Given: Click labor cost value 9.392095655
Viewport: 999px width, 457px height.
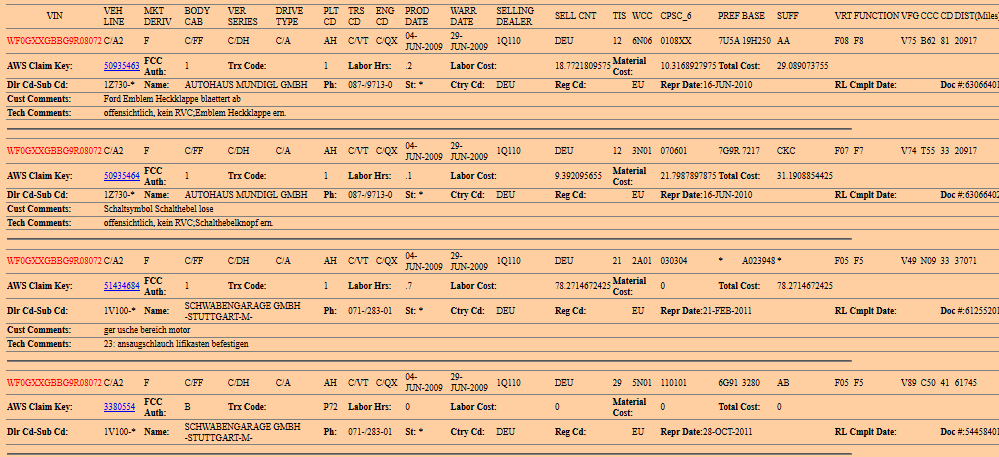Looking at the screenshot, I should tap(579, 175).
